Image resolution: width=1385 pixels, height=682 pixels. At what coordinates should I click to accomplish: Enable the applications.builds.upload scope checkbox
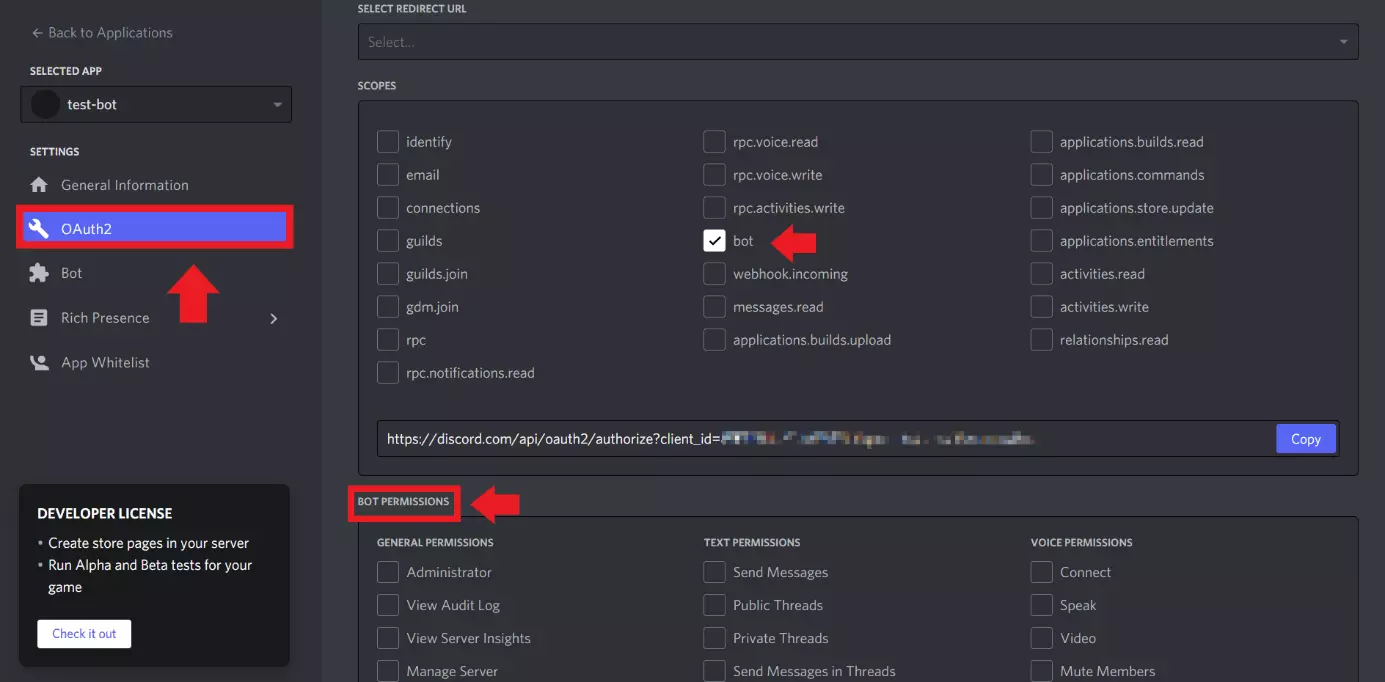pyautogui.click(x=714, y=340)
